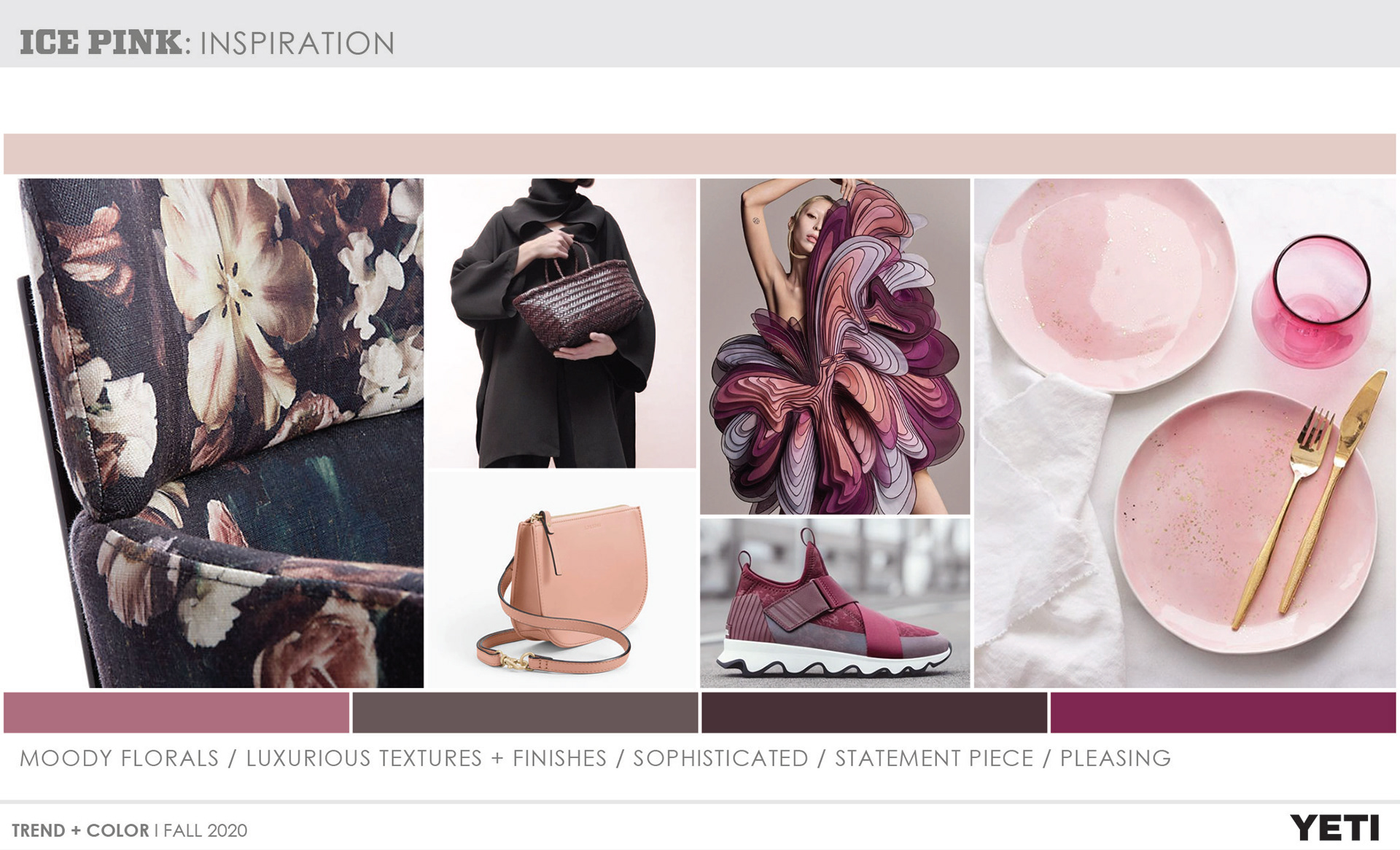1400x850 pixels.
Task: Click the YETI logo
Action: pyautogui.click(x=1334, y=828)
